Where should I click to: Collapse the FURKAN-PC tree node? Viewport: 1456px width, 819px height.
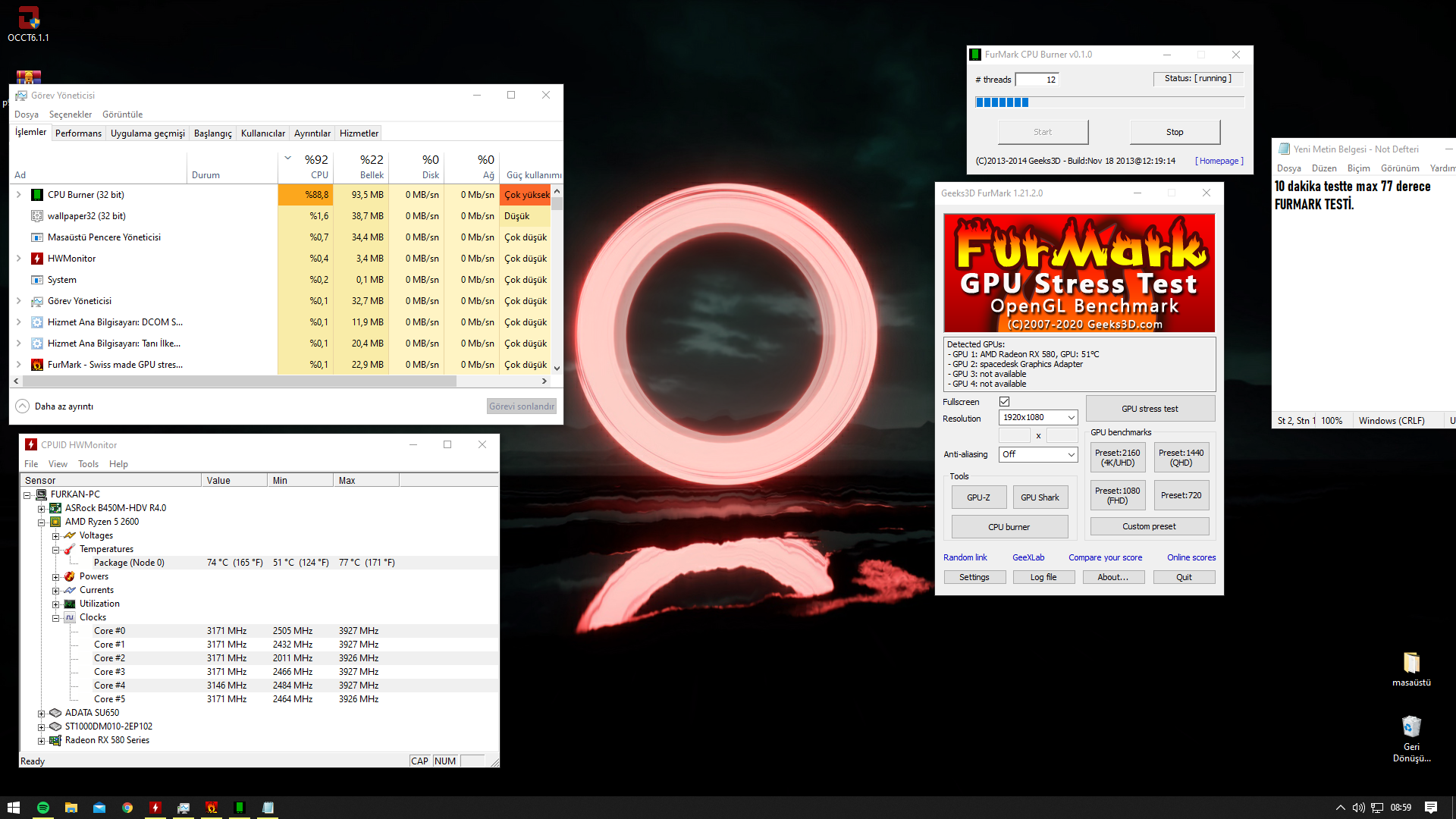coord(27,495)
